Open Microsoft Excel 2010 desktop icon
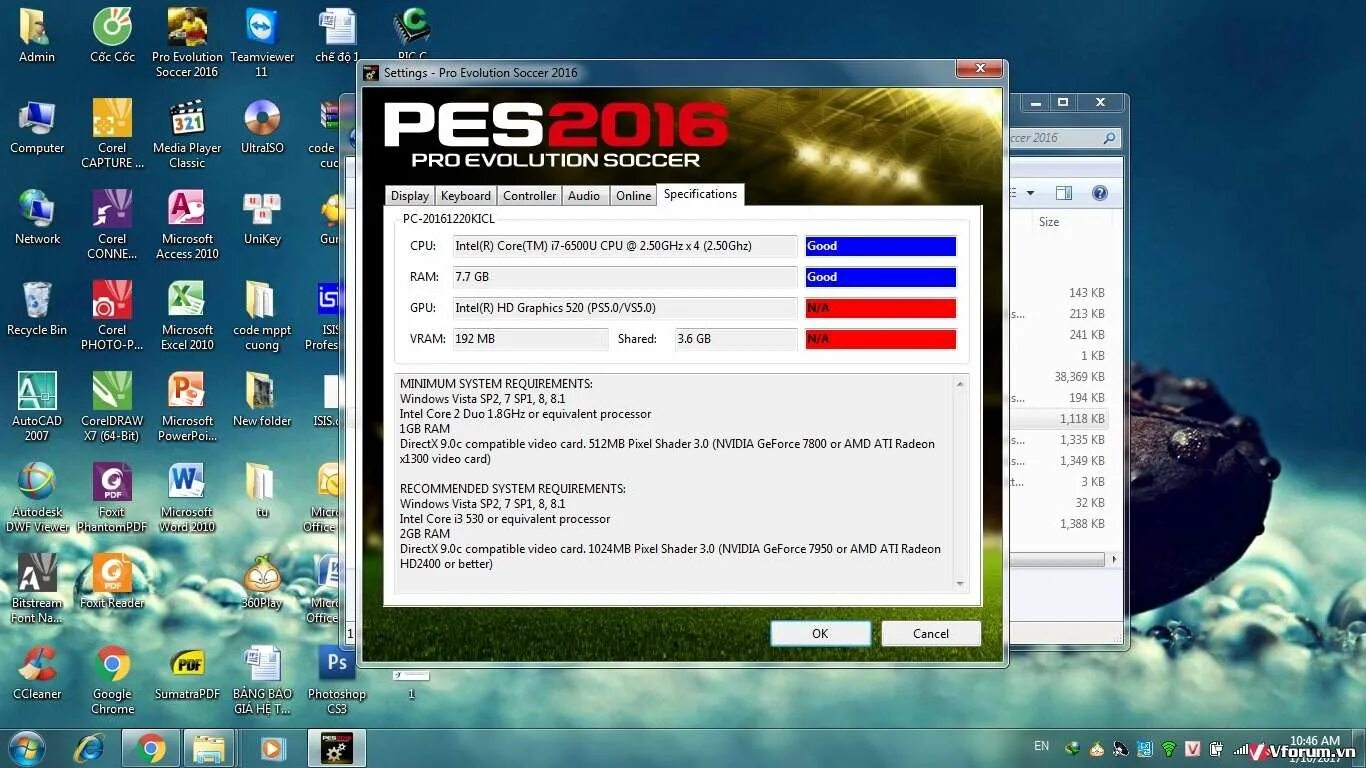This screenshot has width=1366, height=768. coord(187,316)
